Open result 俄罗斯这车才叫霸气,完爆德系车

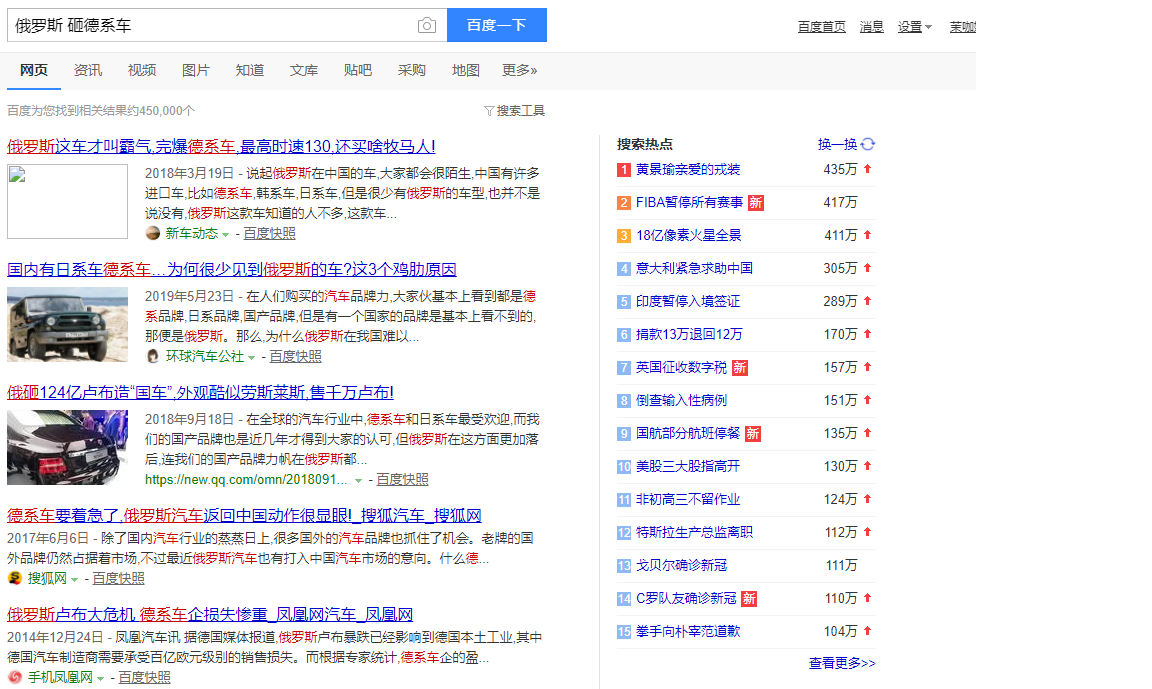click(x=221, y=146)
